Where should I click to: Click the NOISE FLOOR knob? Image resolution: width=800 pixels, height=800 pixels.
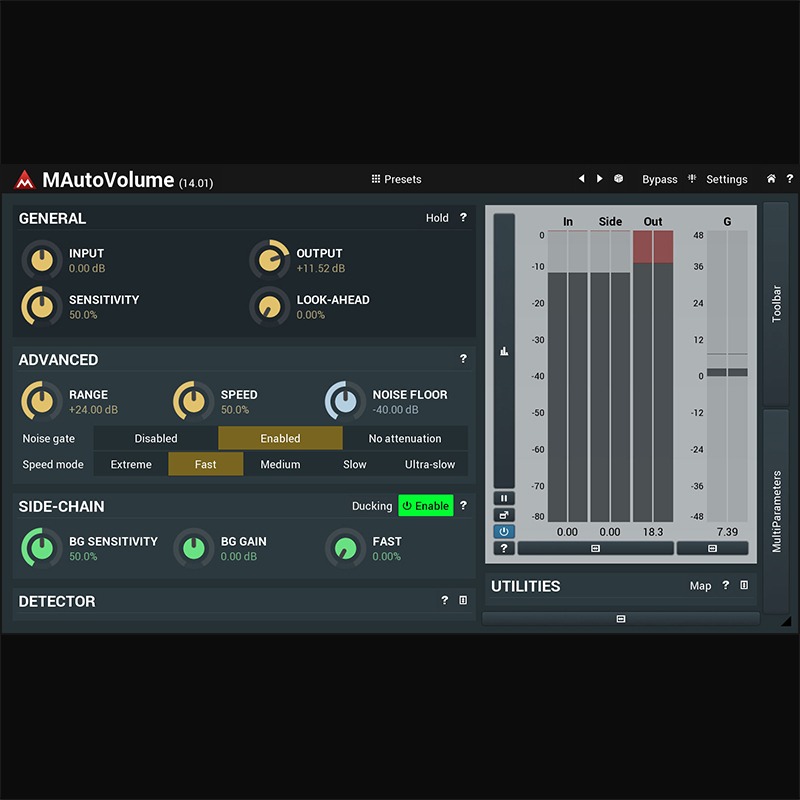click(345, 401)
